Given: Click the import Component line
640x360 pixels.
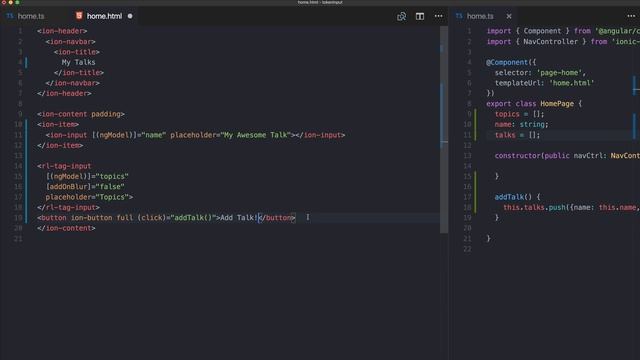Looking at the screenshot, I should (563, 31).
